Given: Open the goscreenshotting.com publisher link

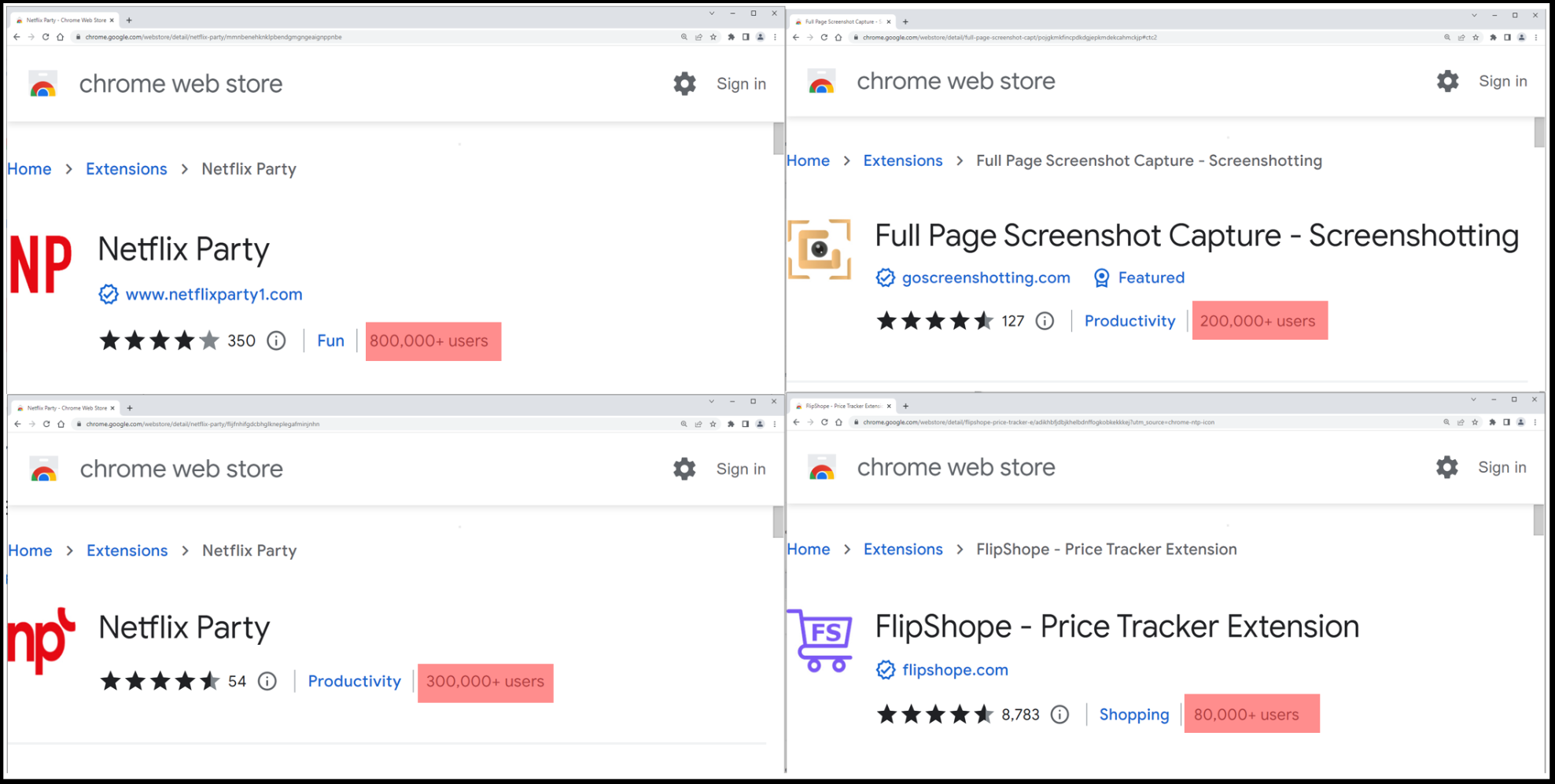Looking at the screenshot, I should pyautogui.click(x=986, y=278).
